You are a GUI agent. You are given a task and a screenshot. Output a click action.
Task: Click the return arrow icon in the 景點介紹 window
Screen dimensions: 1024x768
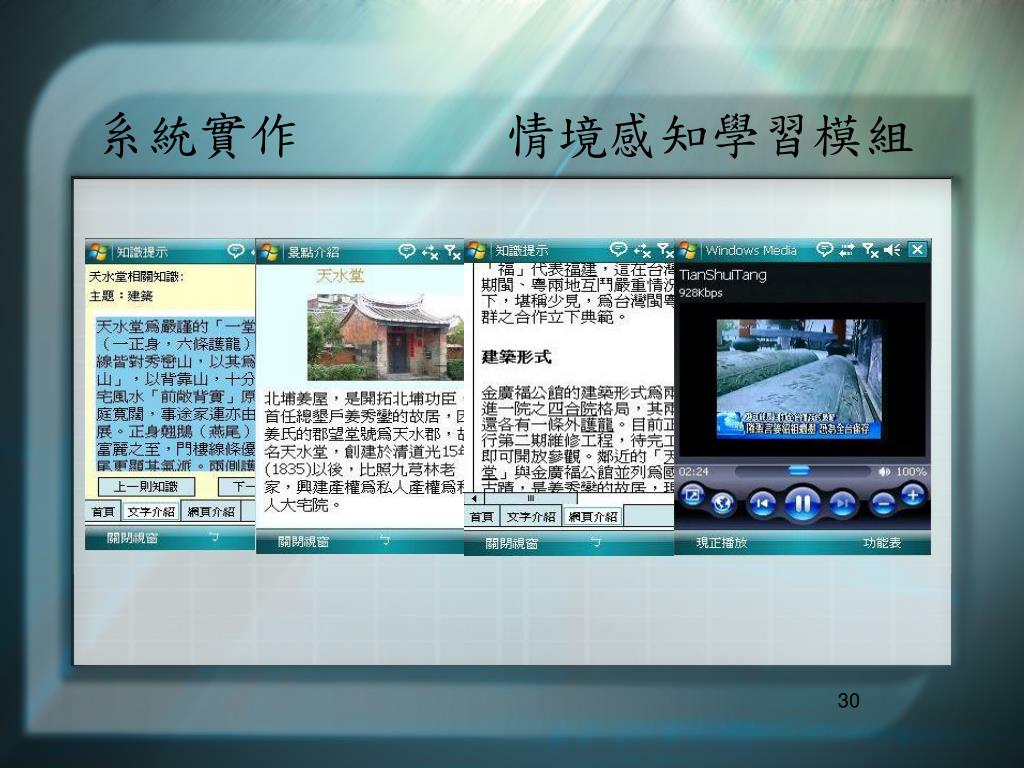[x=385, y=540]
